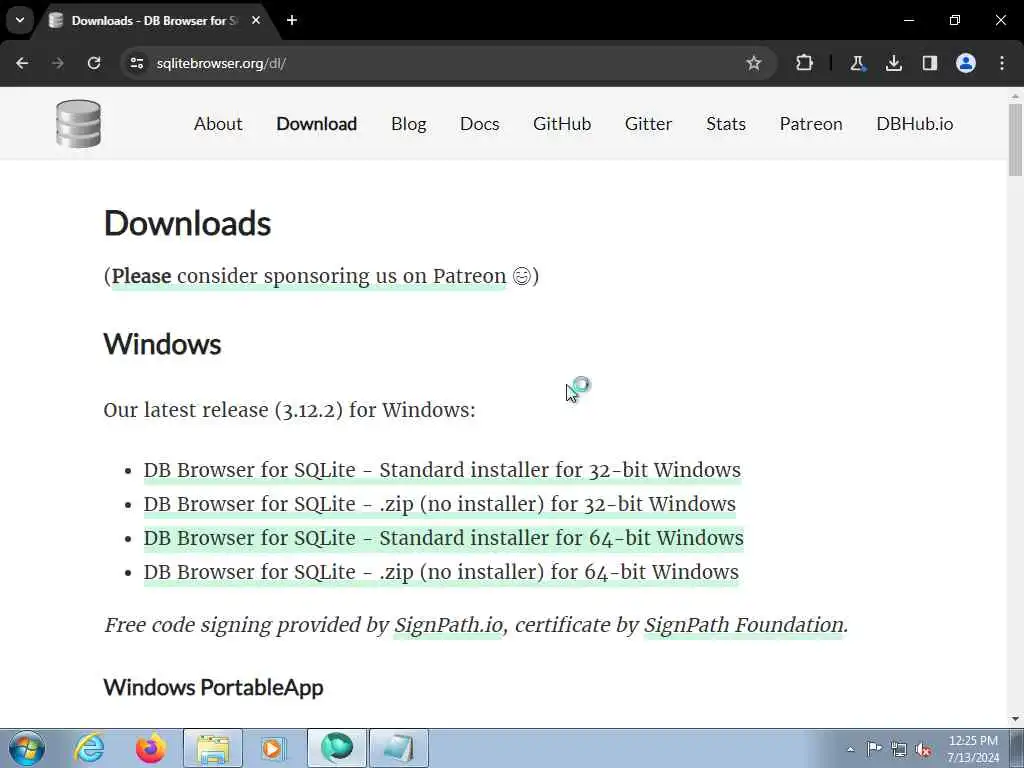The width and height of the screenshot is (1024, 768).
Task: Open the muted volume tray icon
Action: 923,749
